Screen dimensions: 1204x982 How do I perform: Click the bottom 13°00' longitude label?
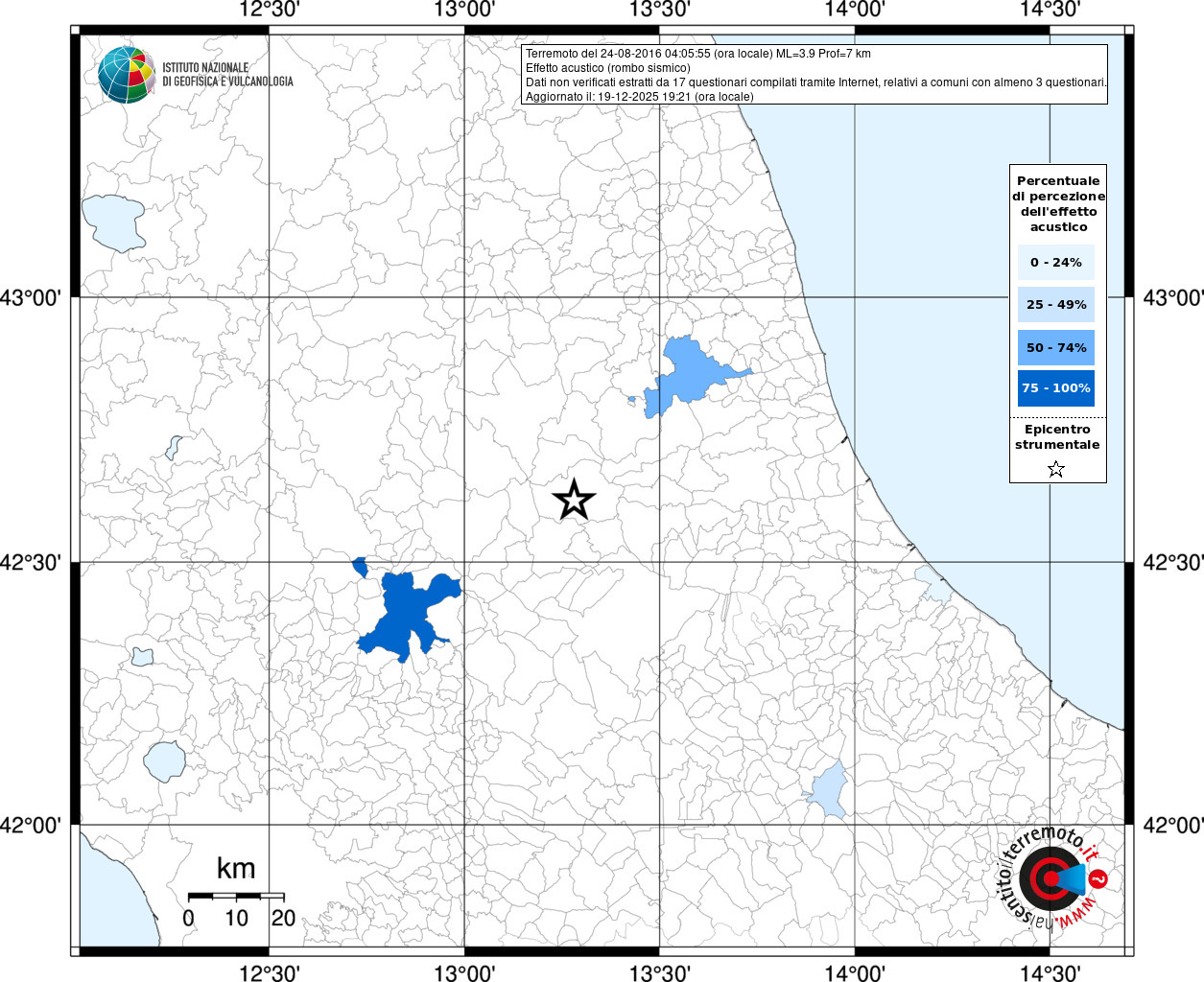465,972
